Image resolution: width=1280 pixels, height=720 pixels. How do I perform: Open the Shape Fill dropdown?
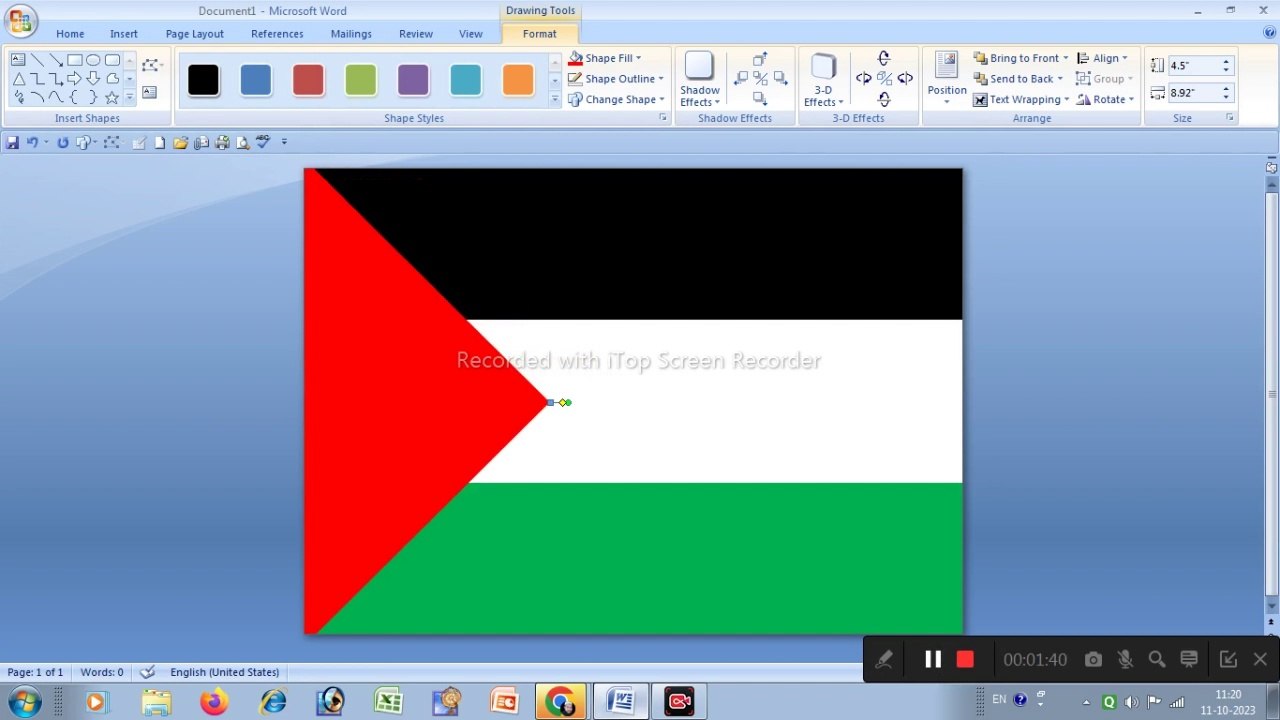tap(638, 58)
